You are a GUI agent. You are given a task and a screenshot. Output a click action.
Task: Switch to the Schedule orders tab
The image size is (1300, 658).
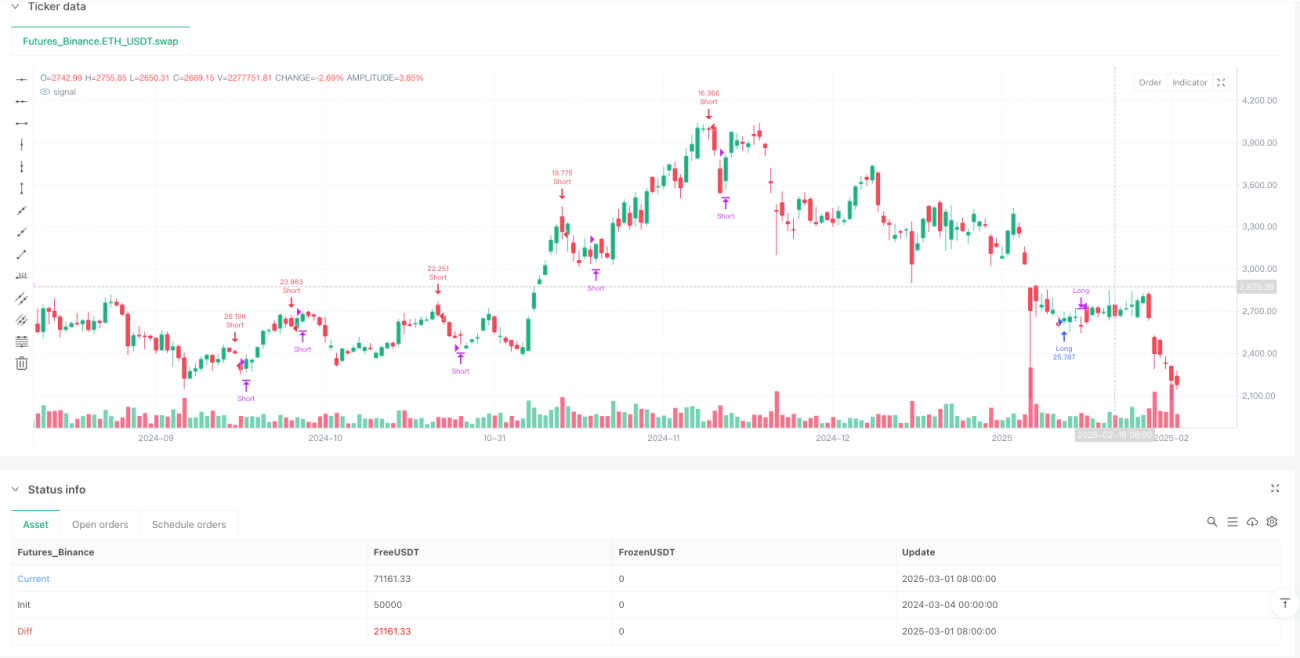click(189, 525)
